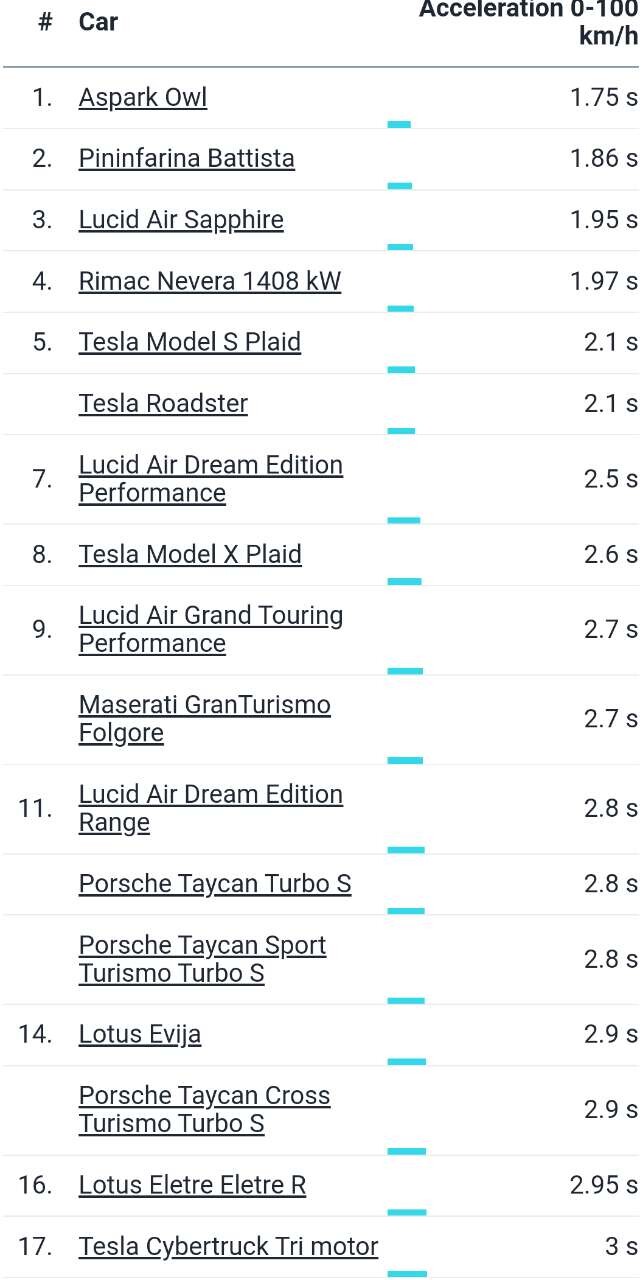Open the Lucid Air Sapphire page
This screenshot has height=1280, width=643.
[181, 220]
